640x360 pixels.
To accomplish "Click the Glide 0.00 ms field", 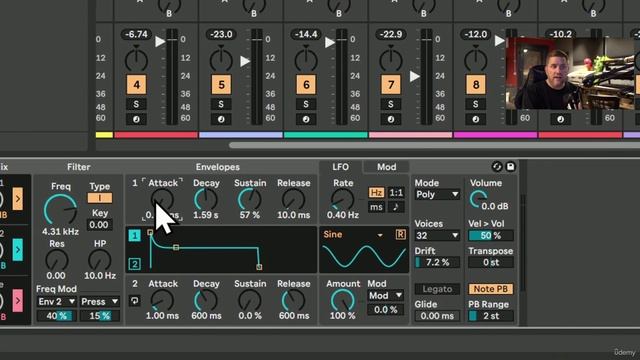I will point(437,316).
